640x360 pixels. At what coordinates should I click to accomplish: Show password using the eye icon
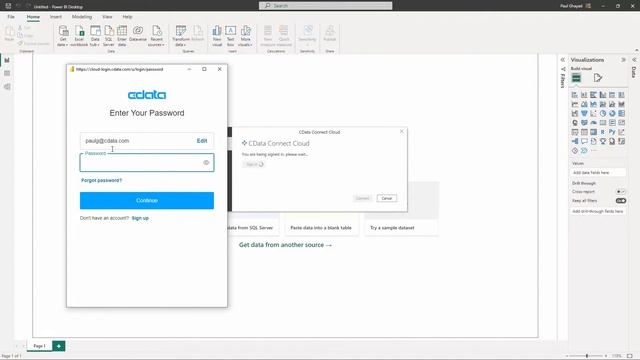tap(206, 162)
